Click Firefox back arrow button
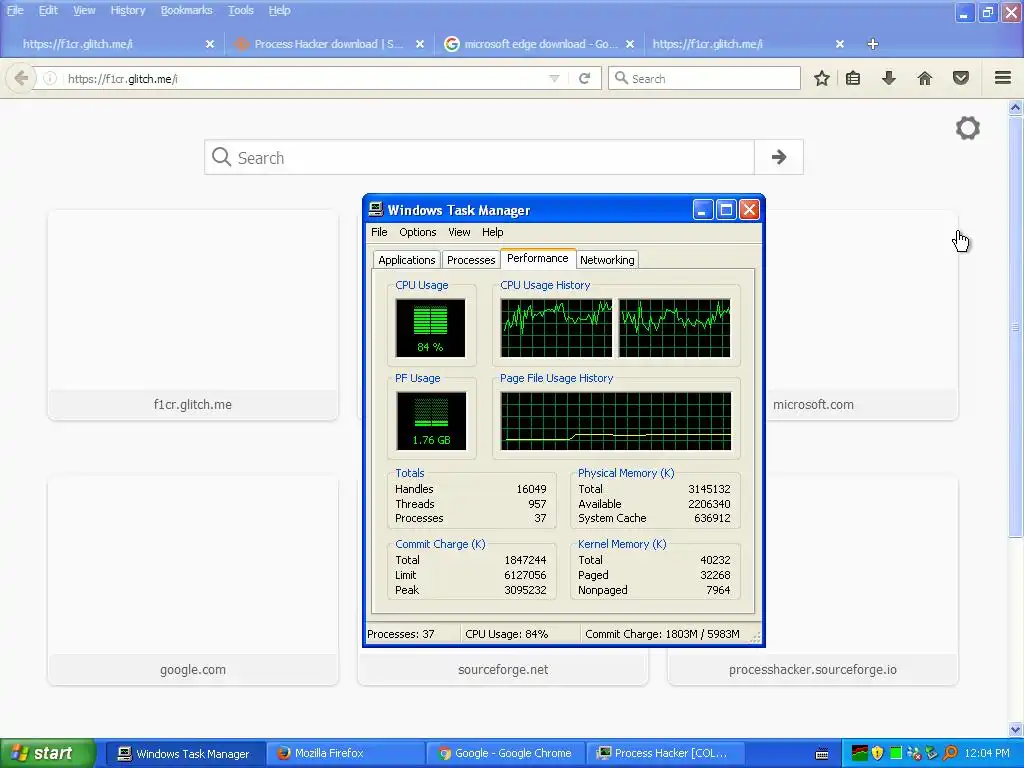This screenshot has height=768, width=1024. 21,78
